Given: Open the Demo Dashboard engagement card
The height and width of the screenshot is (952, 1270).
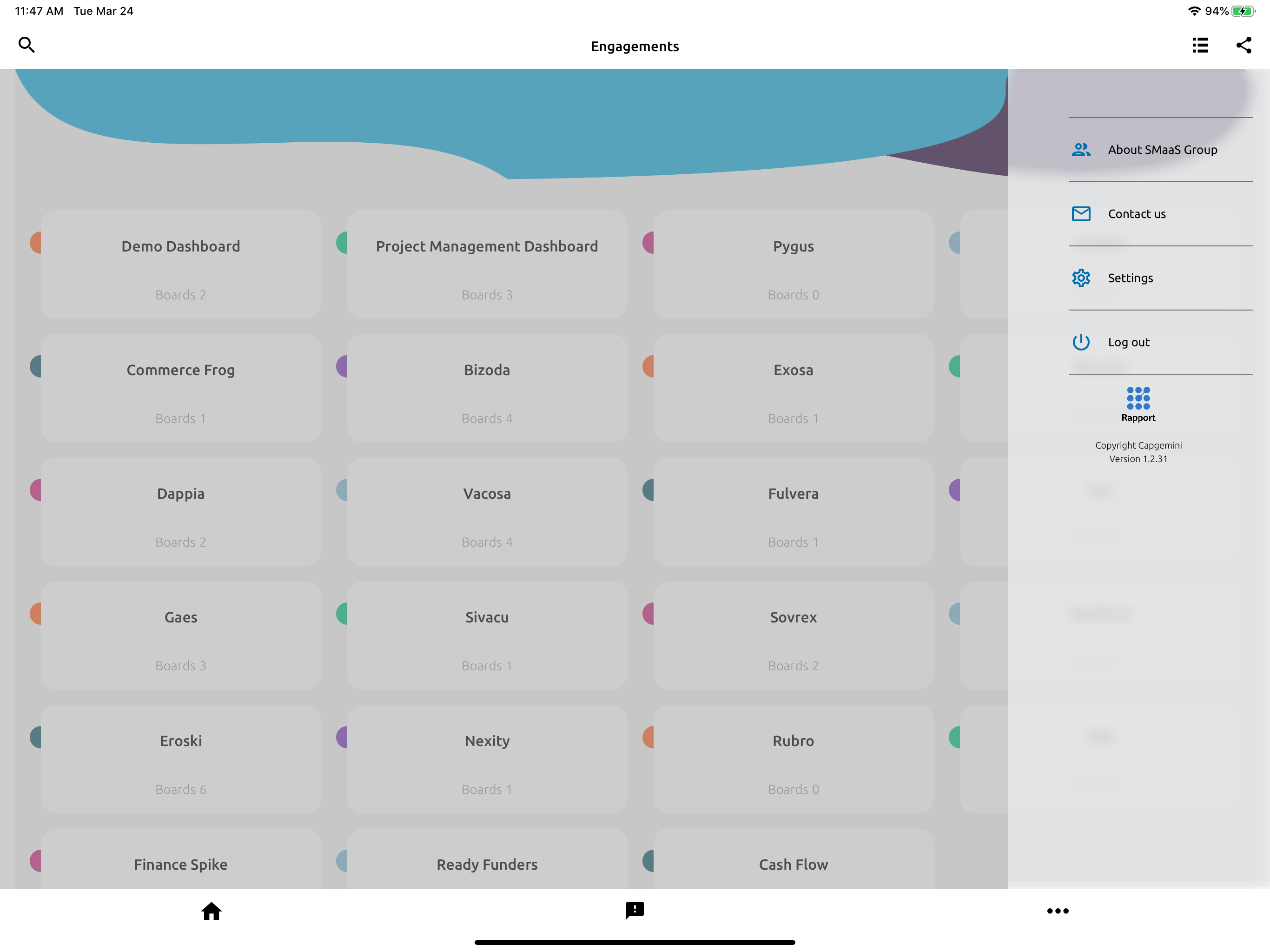Looking at the screenshot, I should click(x=180, y=264).
